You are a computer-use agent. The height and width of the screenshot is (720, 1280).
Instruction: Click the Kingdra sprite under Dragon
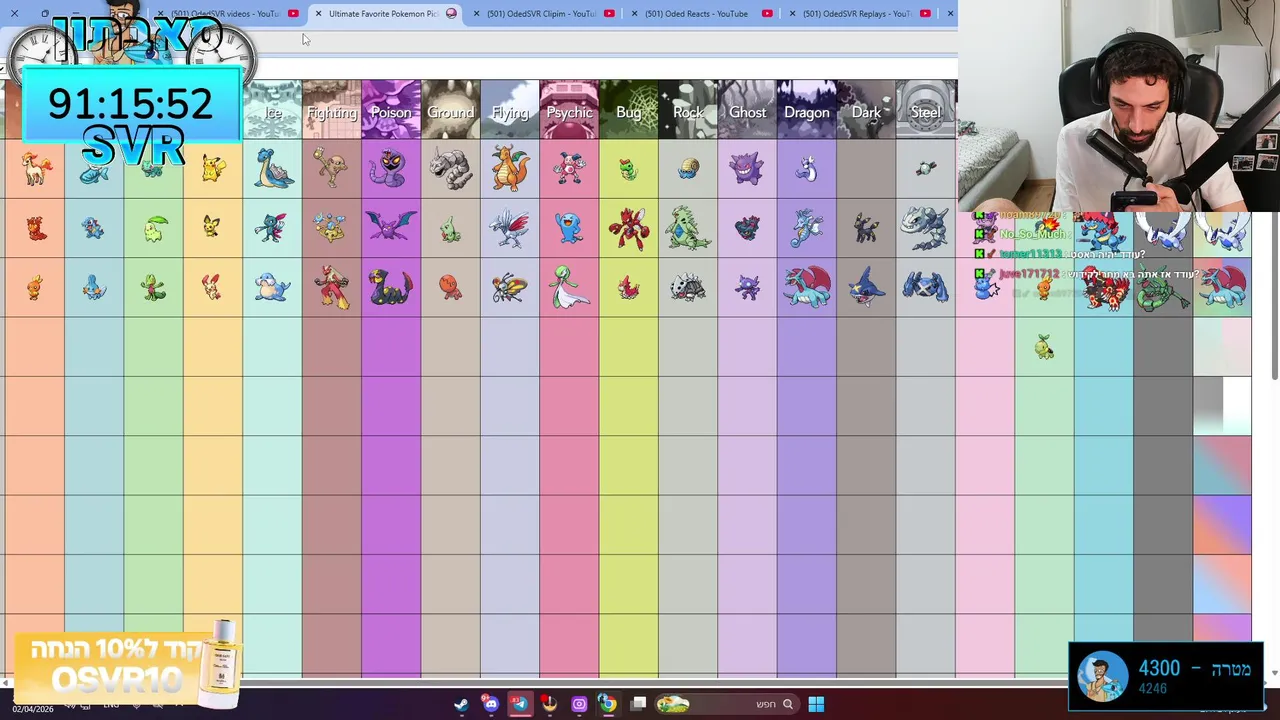click(807, 229)
